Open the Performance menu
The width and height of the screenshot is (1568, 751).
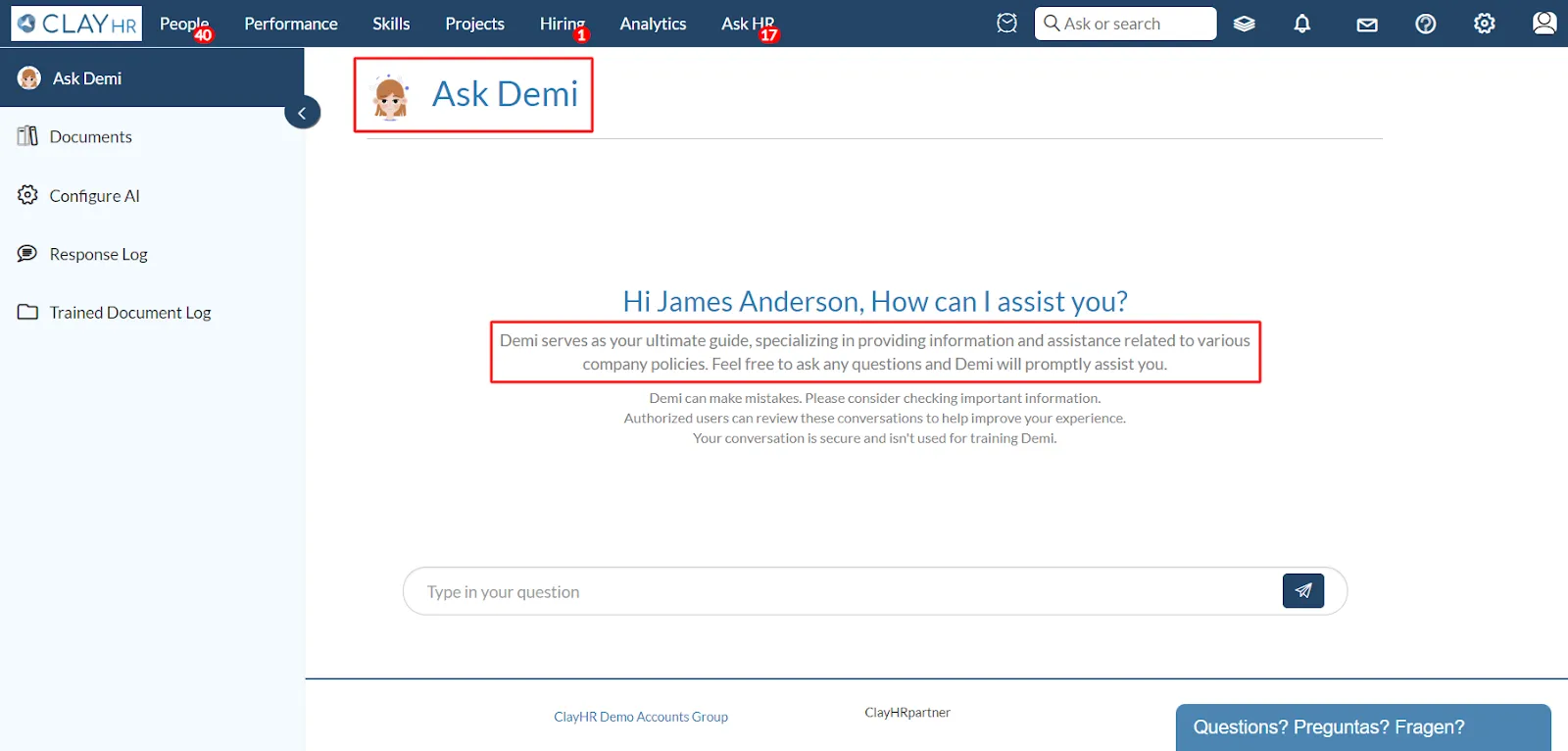click(x=291, y=24)
